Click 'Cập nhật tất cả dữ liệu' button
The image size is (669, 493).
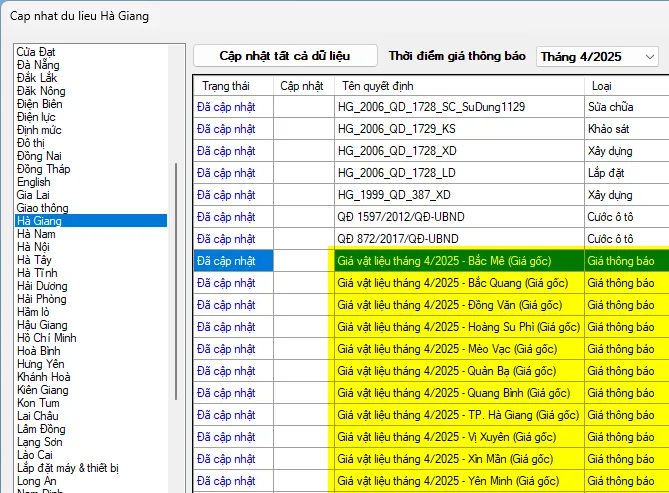[285, 56]
